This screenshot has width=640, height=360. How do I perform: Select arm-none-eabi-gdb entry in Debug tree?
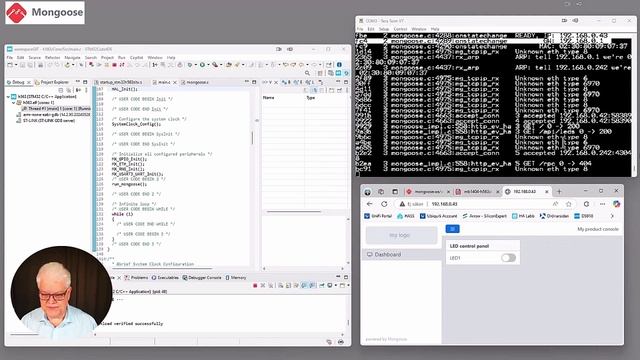pos(53,115)
